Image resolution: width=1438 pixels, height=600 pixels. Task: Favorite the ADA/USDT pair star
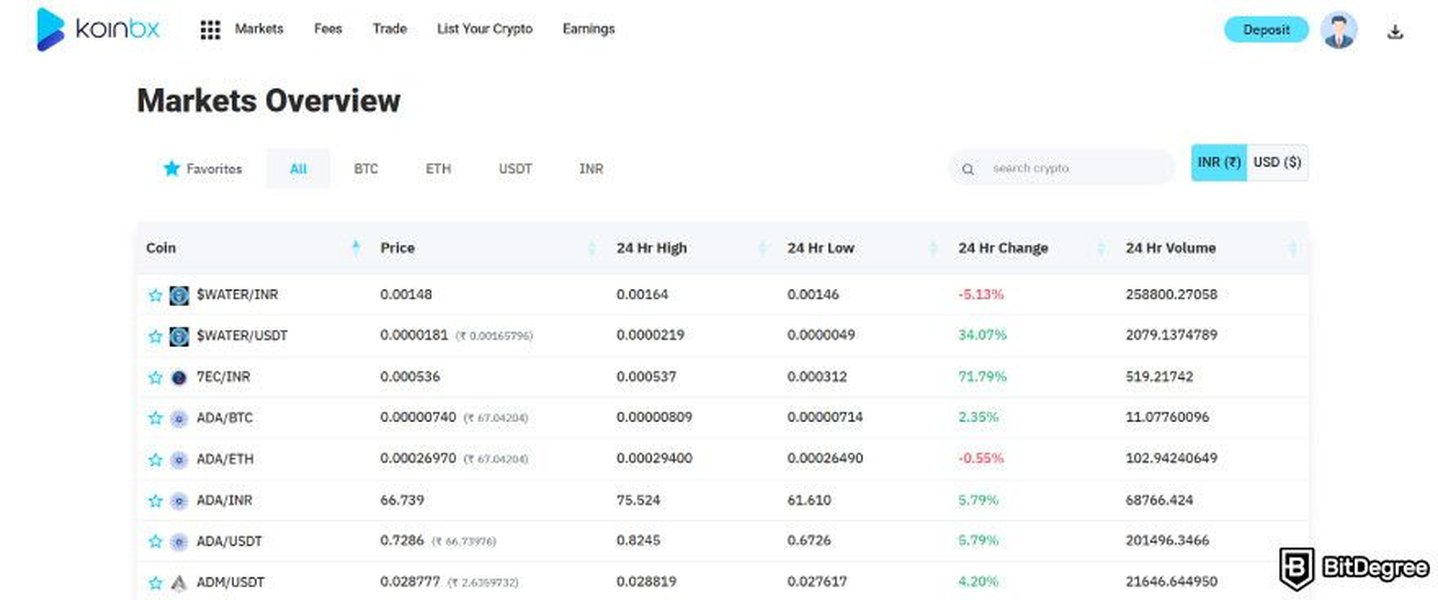tap(155, 542)
